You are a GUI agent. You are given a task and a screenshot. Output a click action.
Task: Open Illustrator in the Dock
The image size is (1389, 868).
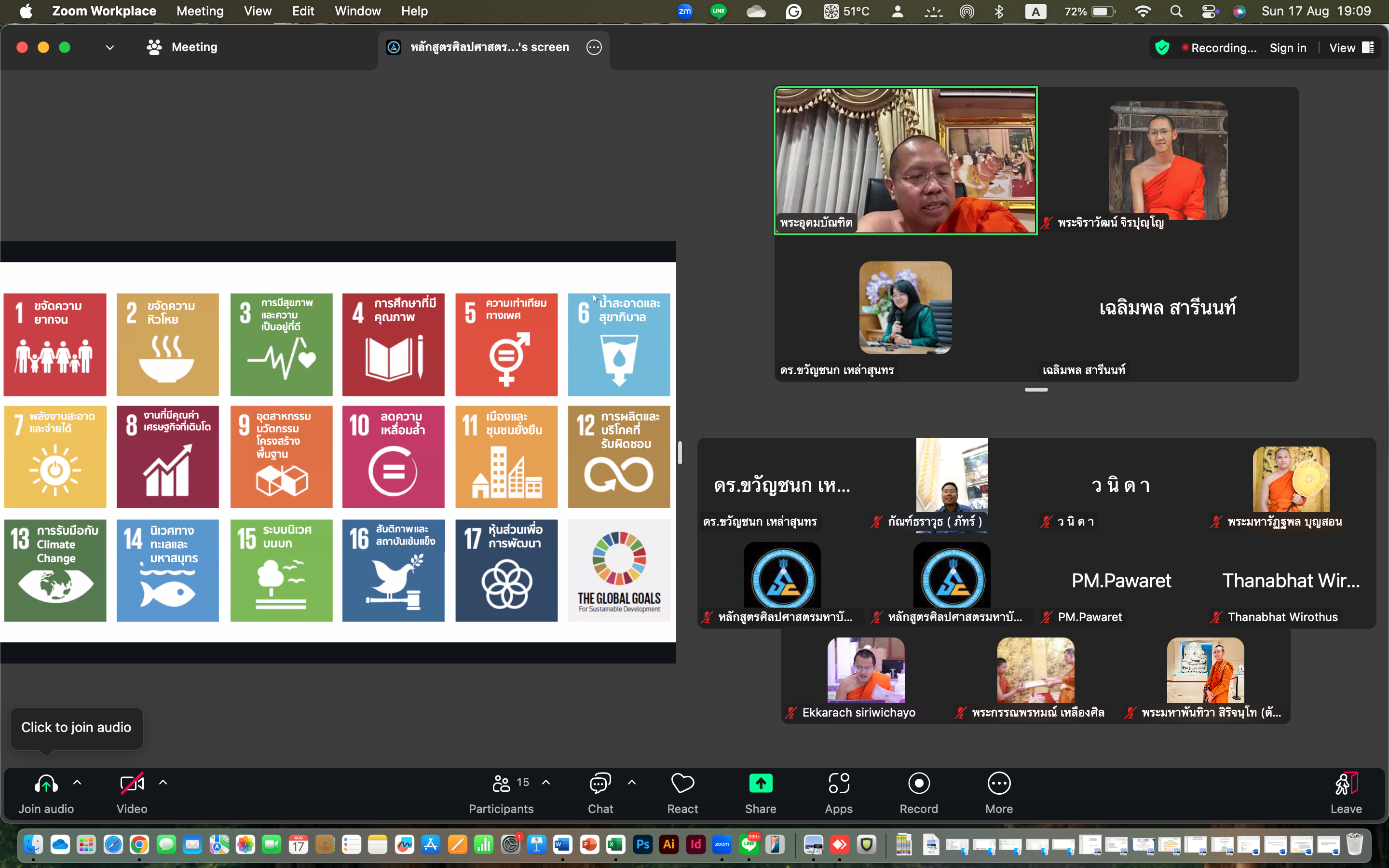tap(668, 844)
